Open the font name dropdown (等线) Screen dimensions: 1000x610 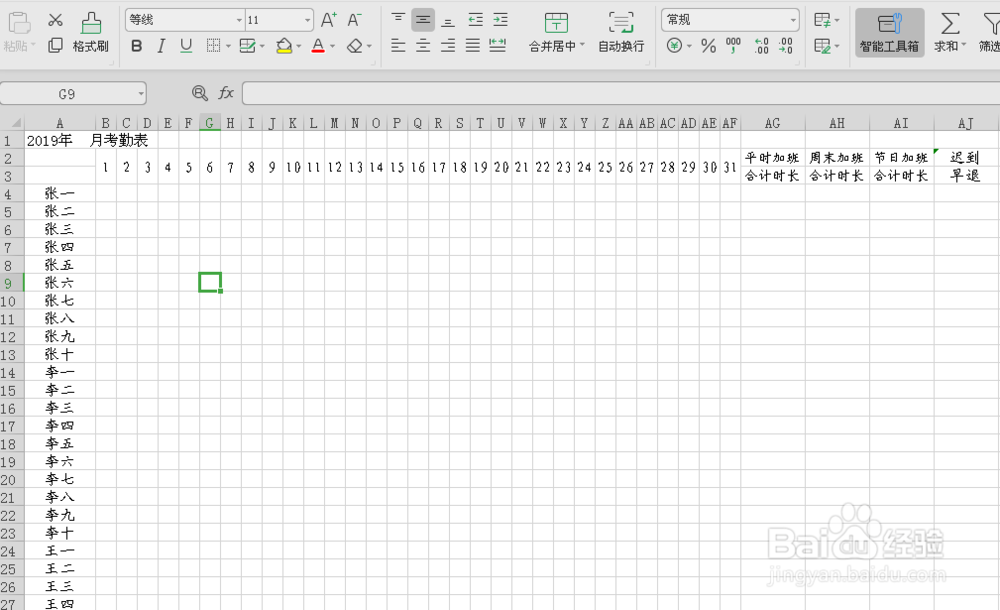[239, 20]
